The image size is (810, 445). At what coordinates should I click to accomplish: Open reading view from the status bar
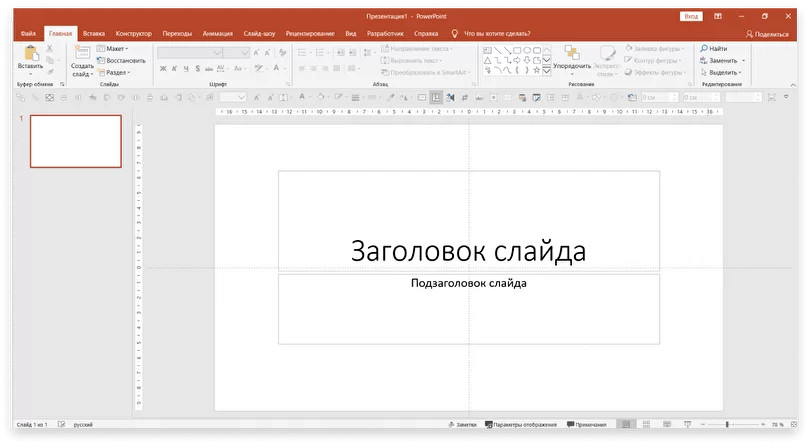pos(667,425)
